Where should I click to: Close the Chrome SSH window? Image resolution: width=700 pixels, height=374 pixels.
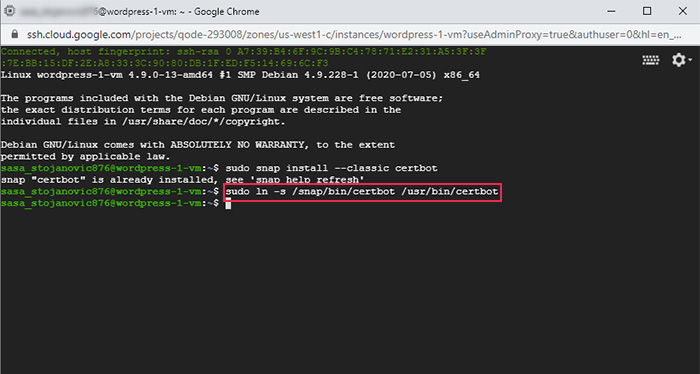(683, 11)
